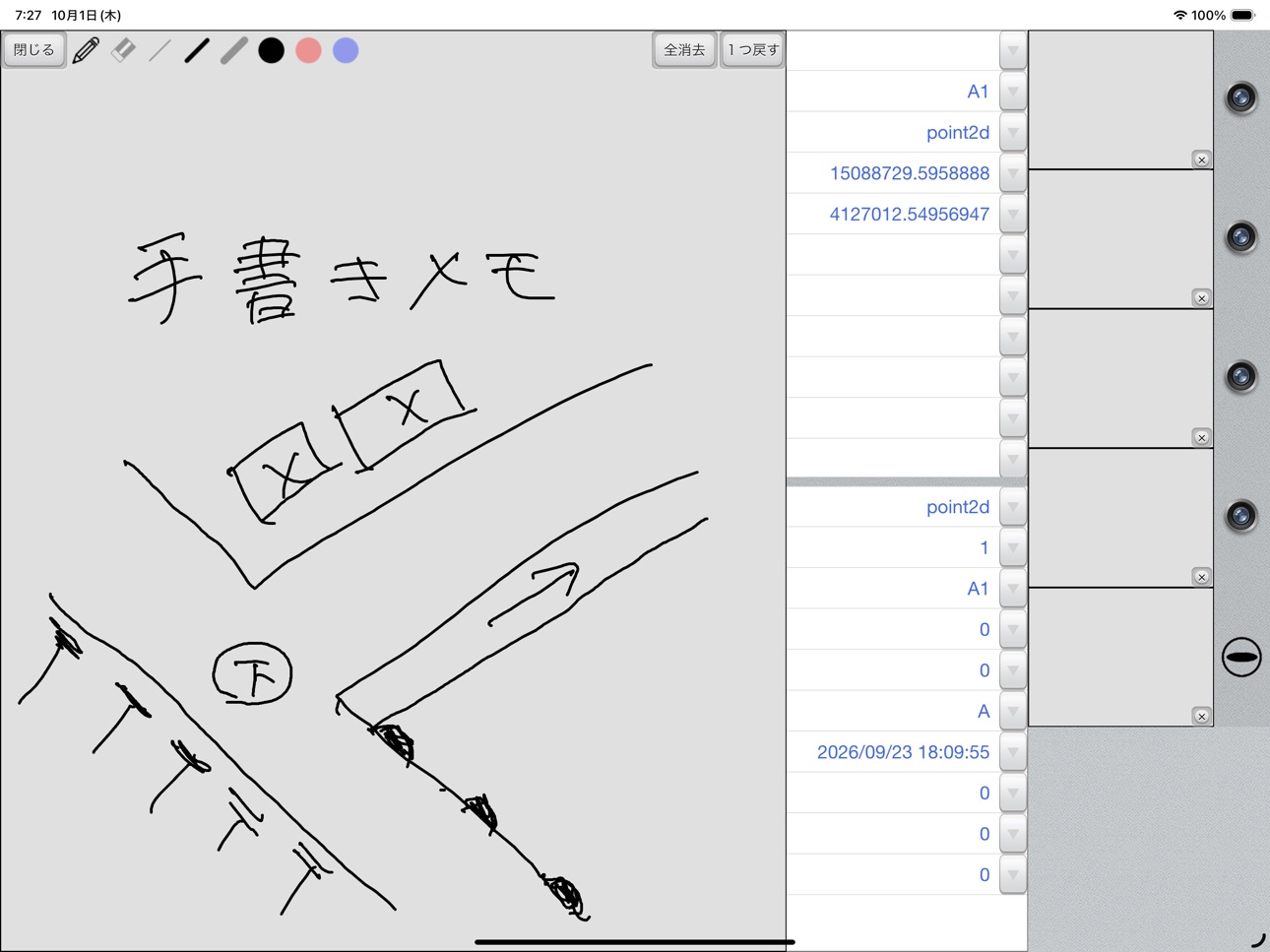Open dropdown beside 15088729.5958888

tap(1013, 173)
